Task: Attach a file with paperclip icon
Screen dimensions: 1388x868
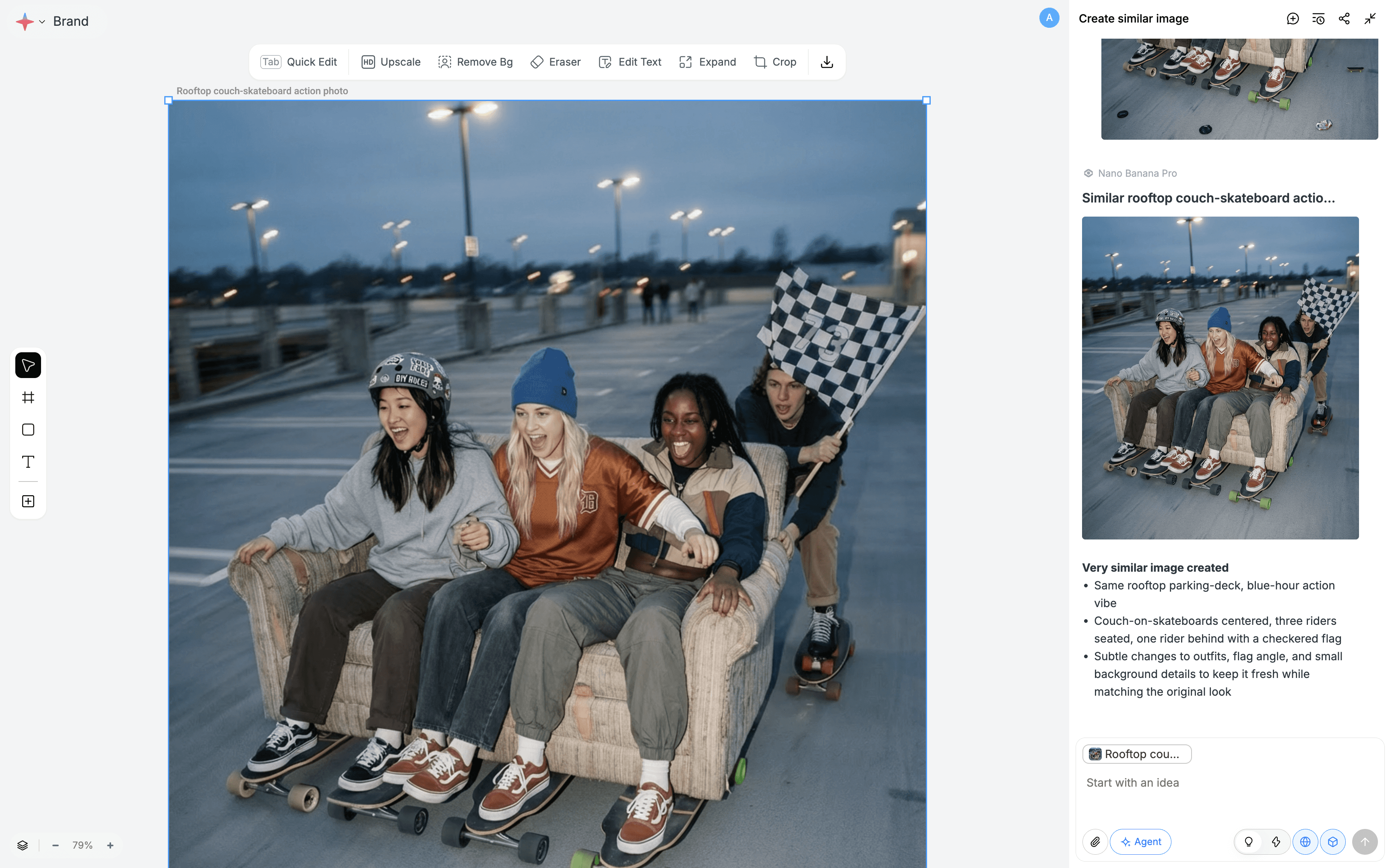Action: pyautogui.click(x=1095, y=841)
